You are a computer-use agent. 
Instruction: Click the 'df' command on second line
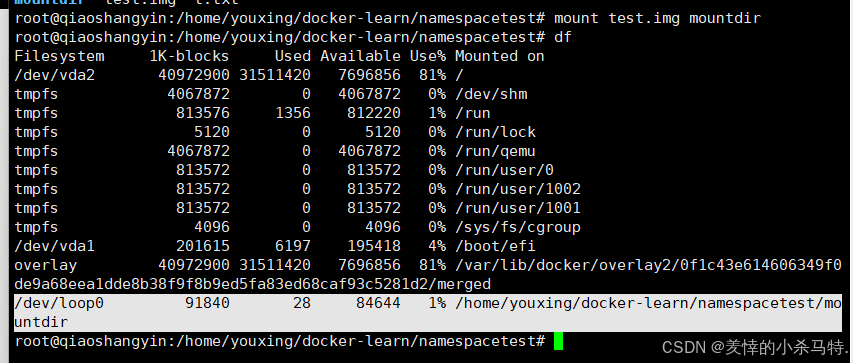click(563, 37)
